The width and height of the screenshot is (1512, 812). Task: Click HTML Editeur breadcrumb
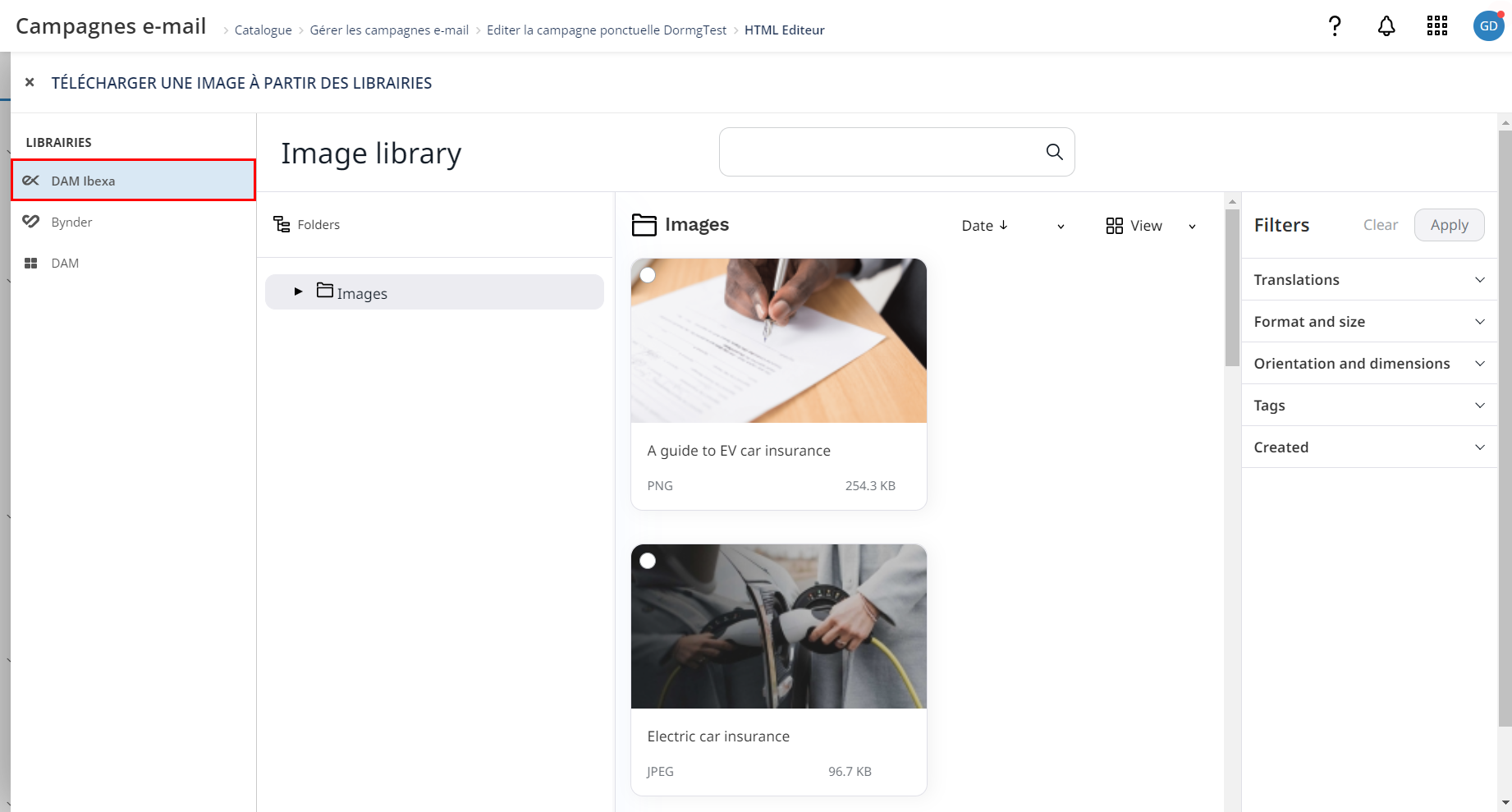[784, 30]
